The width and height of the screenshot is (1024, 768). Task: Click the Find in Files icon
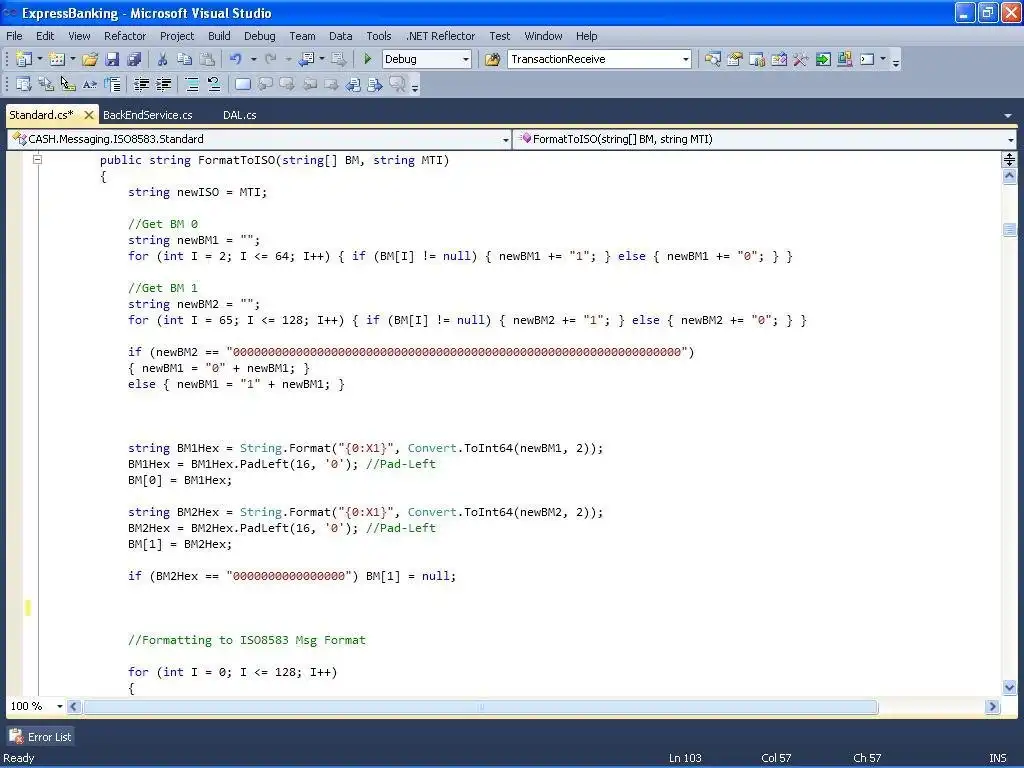[x=492, y=59]
